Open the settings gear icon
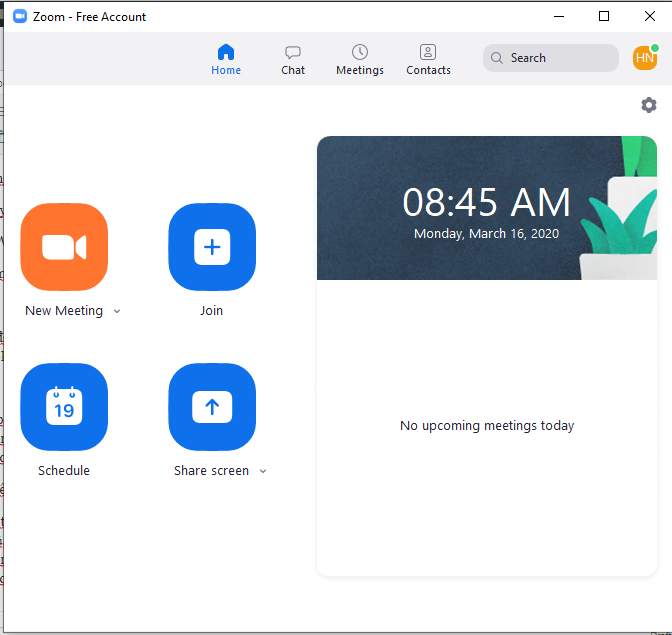Viewport: 672px width, 635px height. point(649,105)
